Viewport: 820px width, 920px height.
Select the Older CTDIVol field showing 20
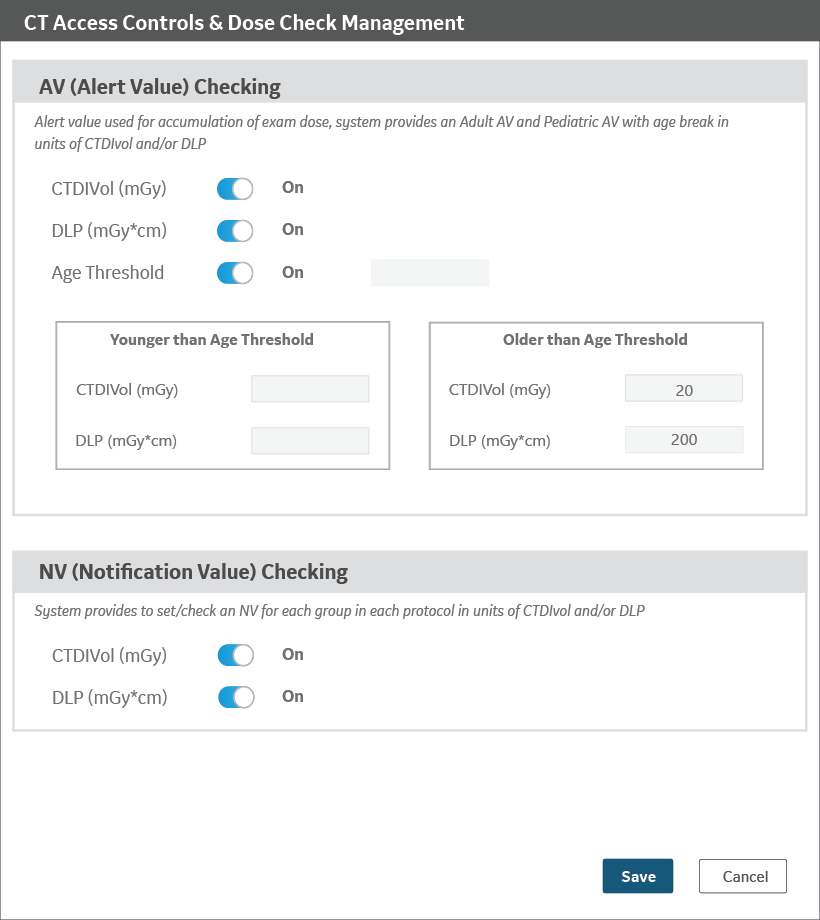[x=684, y=390]
